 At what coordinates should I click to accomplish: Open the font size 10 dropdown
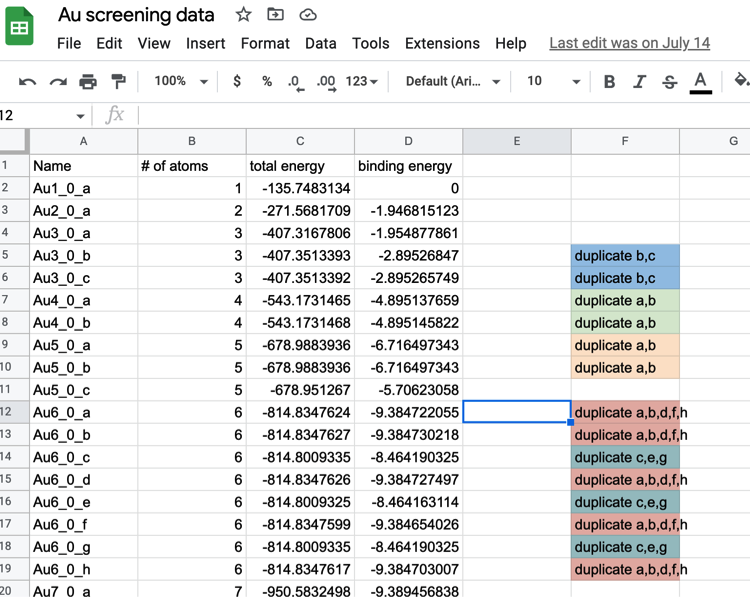pyautogui.click(x=552, y=81)
